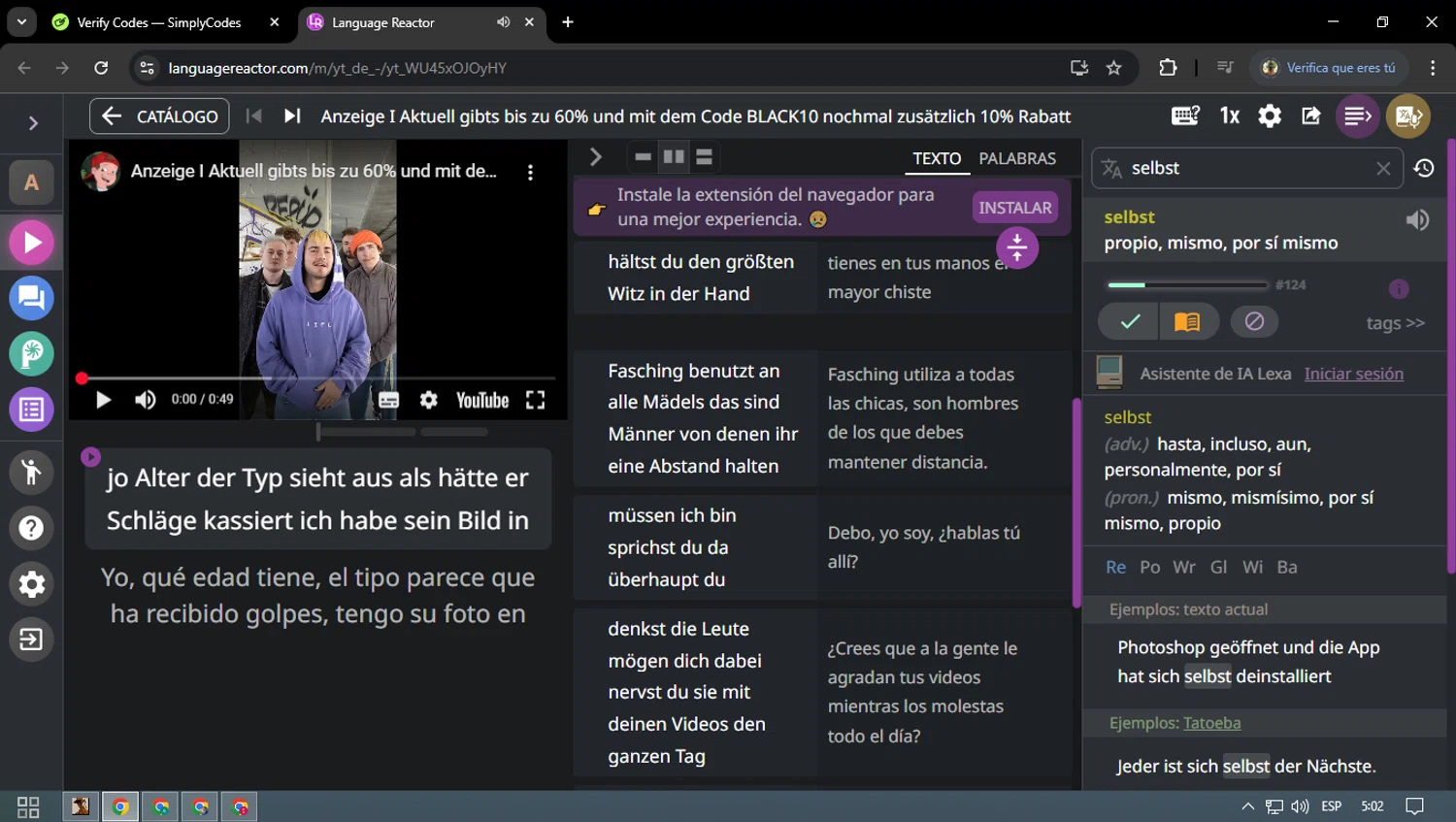Click word frequency bar #124

click(1187, 285)
